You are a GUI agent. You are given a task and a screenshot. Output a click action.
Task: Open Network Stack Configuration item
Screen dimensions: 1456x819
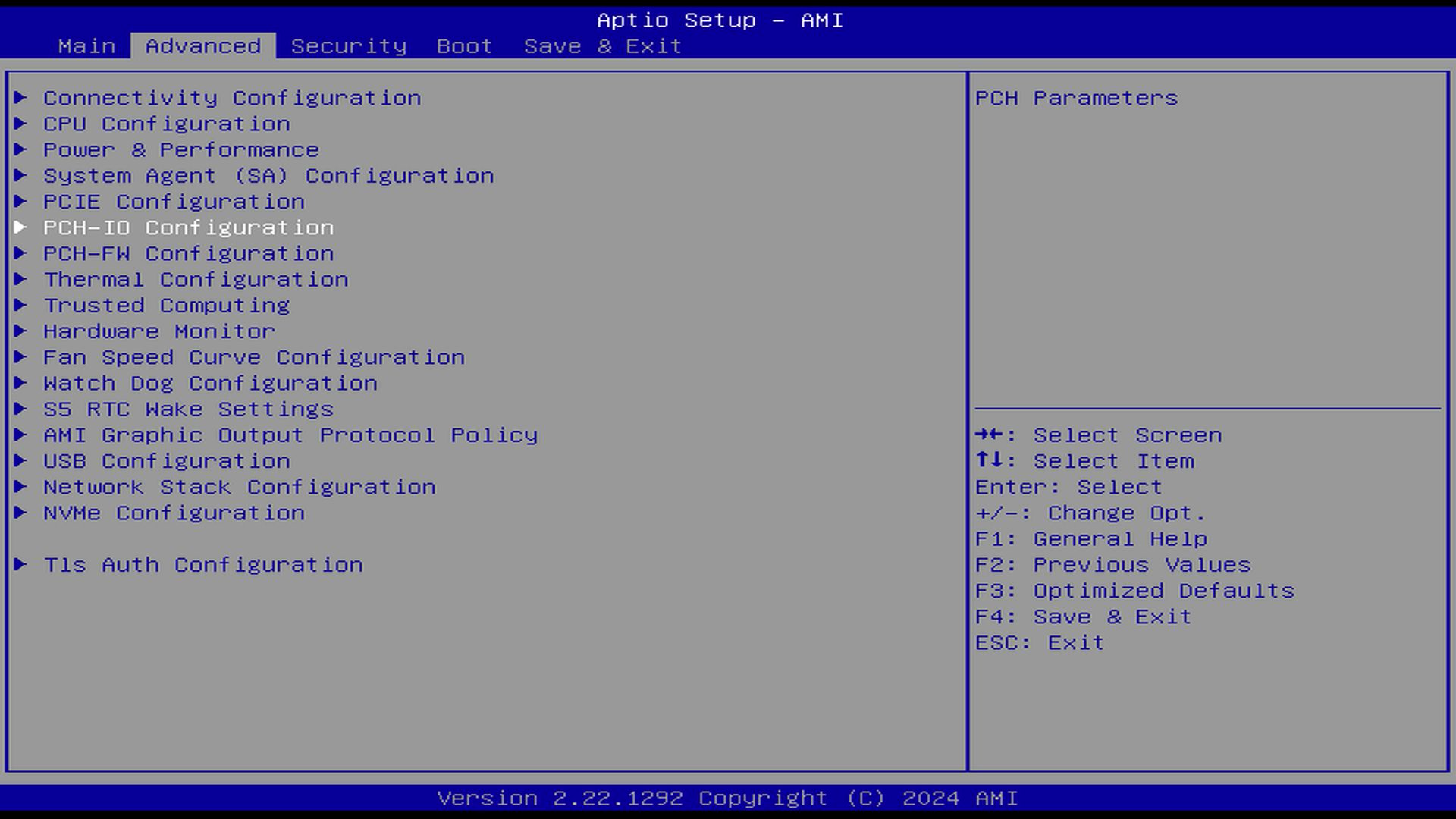[239, 487]
